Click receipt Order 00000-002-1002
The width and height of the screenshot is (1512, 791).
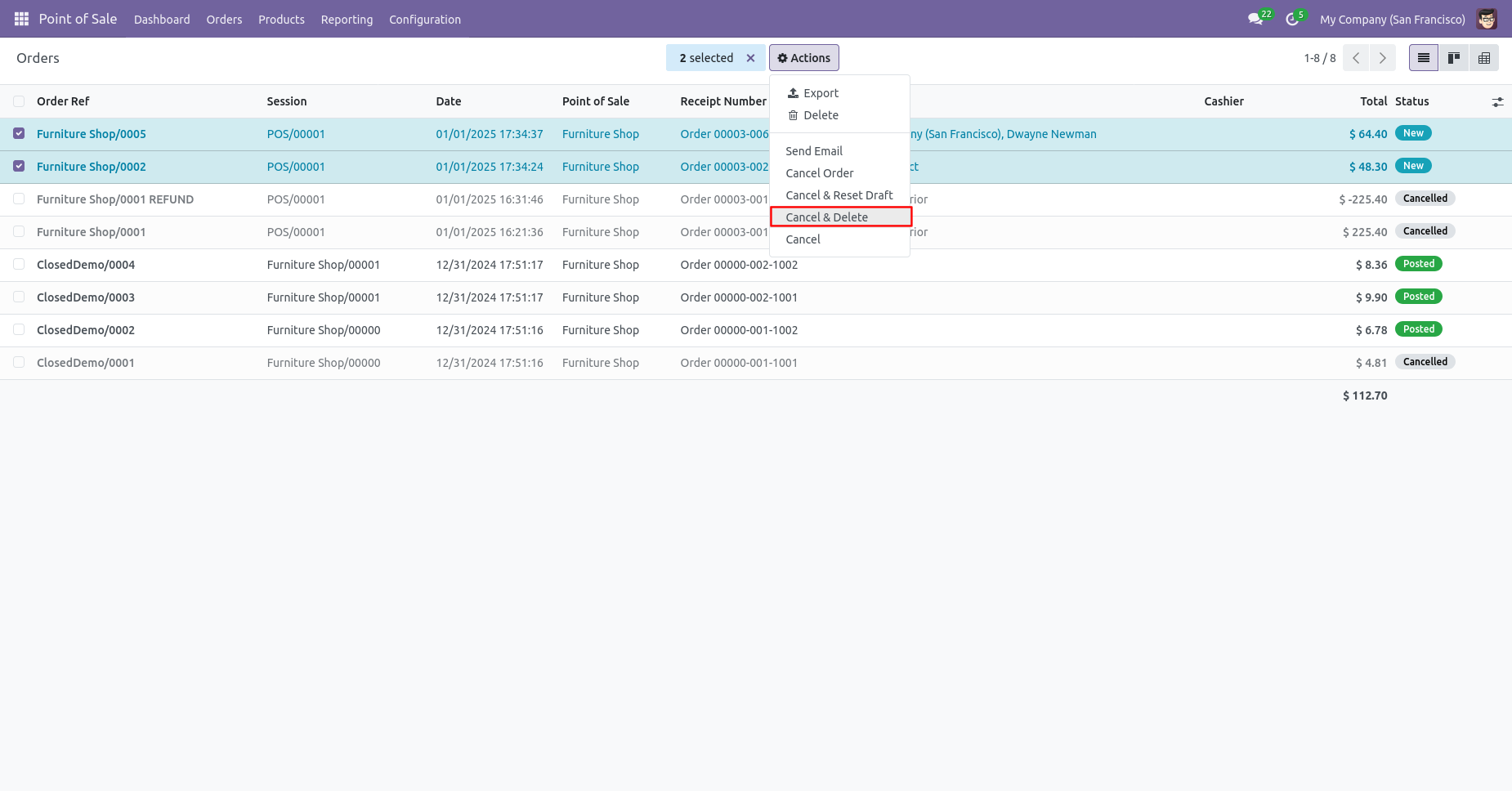click(x=739, y=265)
